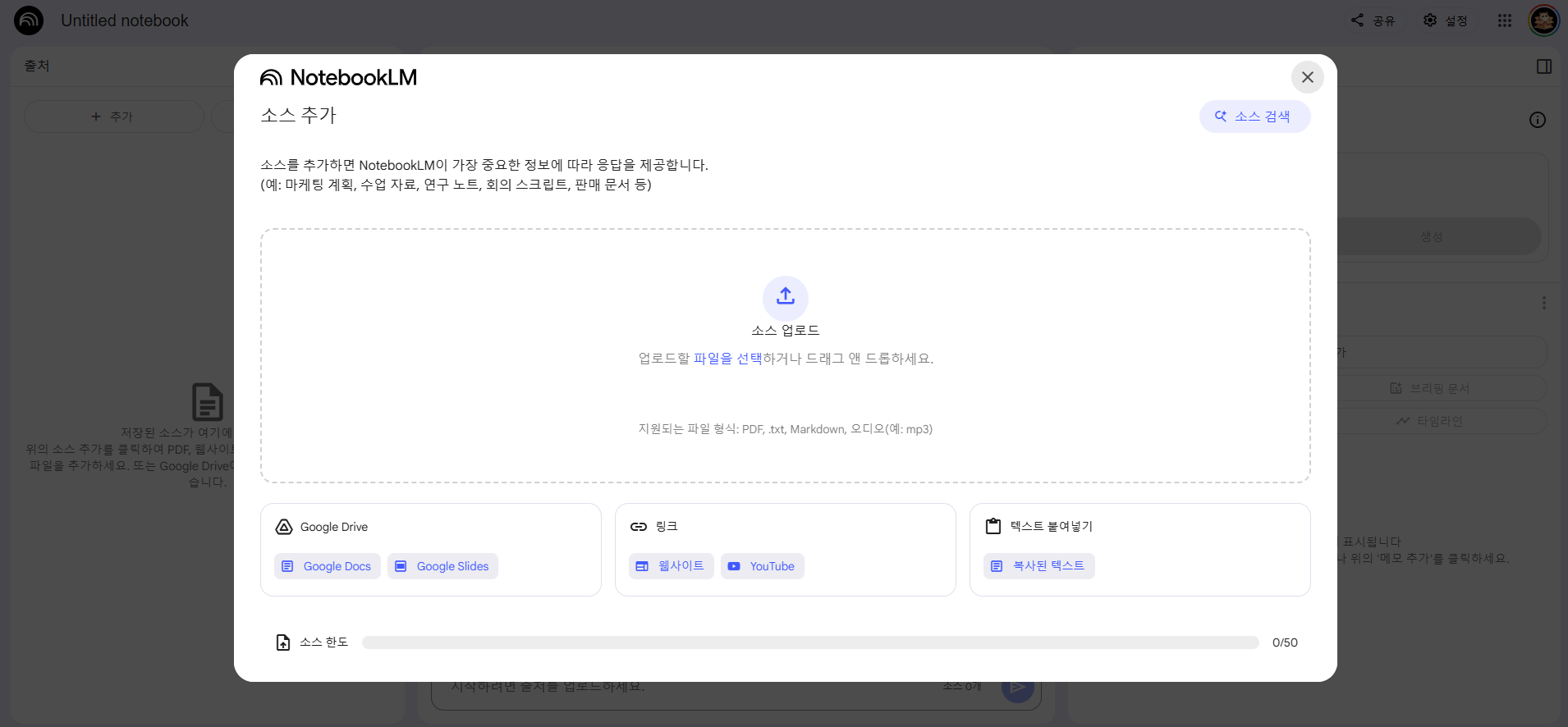Click the upload arrow icon

pyautogui.click(x=786, y=298)
